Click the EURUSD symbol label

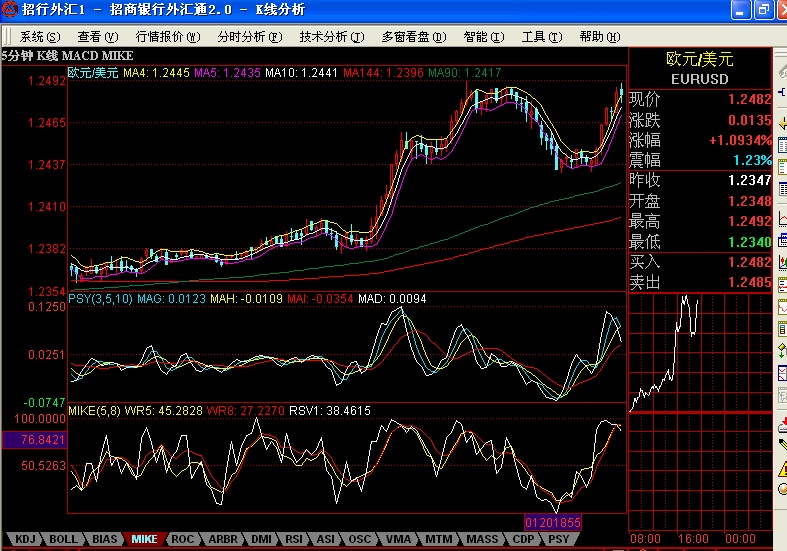[700, 79]
